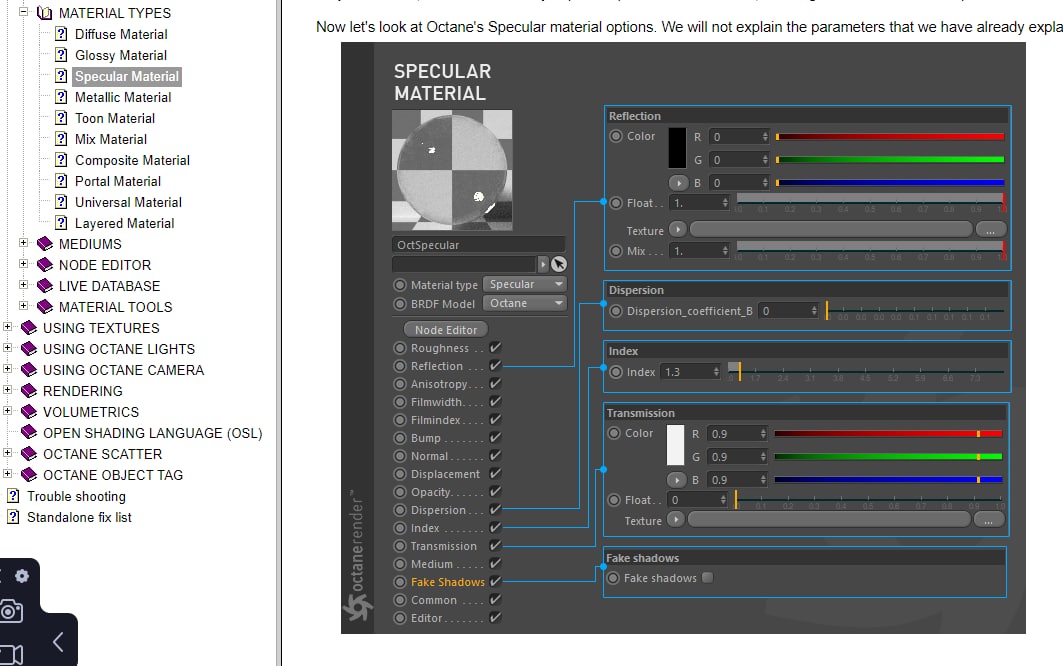Click the purple book icon beside LIVE DATABASE

(x=45, y=286)
